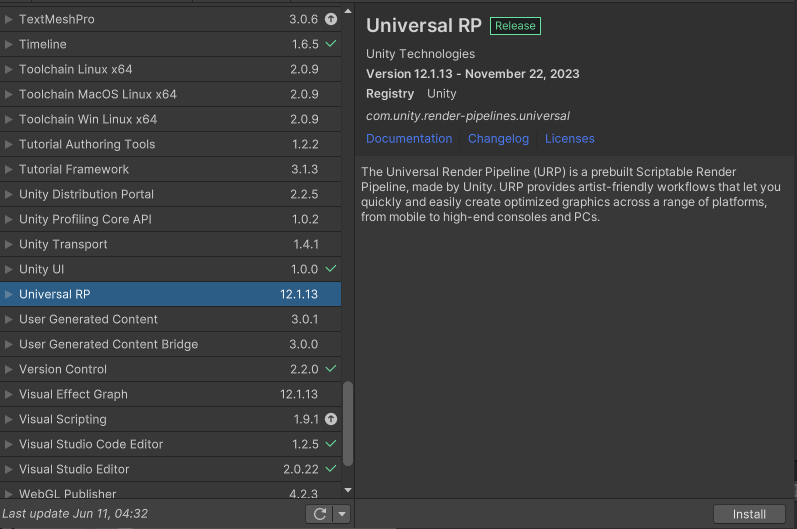Expand the Tutorial Framework row arrow
797x529 pixels.
[x=9, y=169]
